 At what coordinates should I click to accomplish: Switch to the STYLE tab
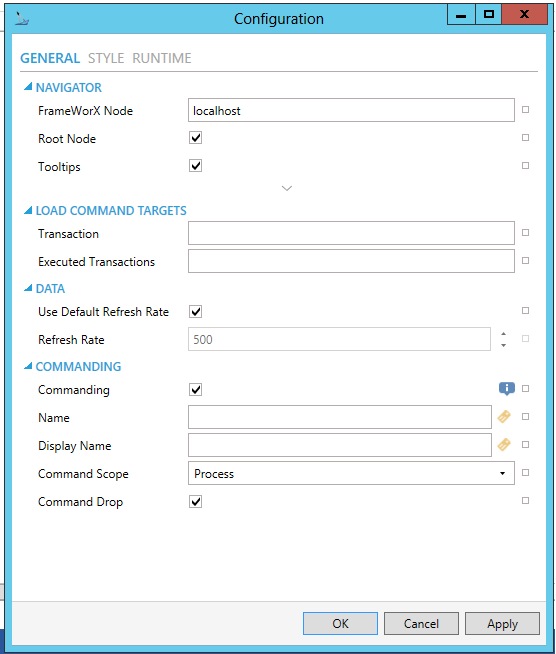(106, 58)
